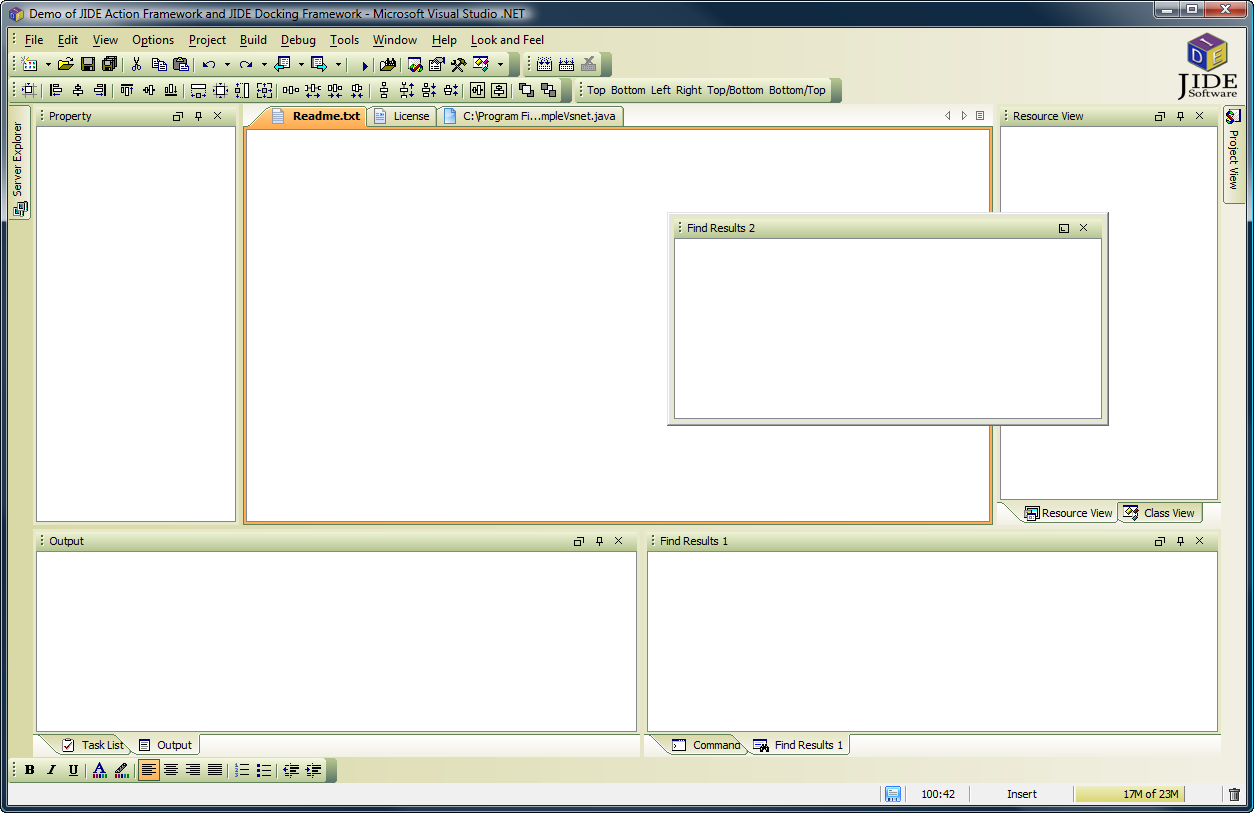This screenshot has width=1254, height=813.
Task: Open the garbage collection trash icon
Action: (x=1234, y=794)
